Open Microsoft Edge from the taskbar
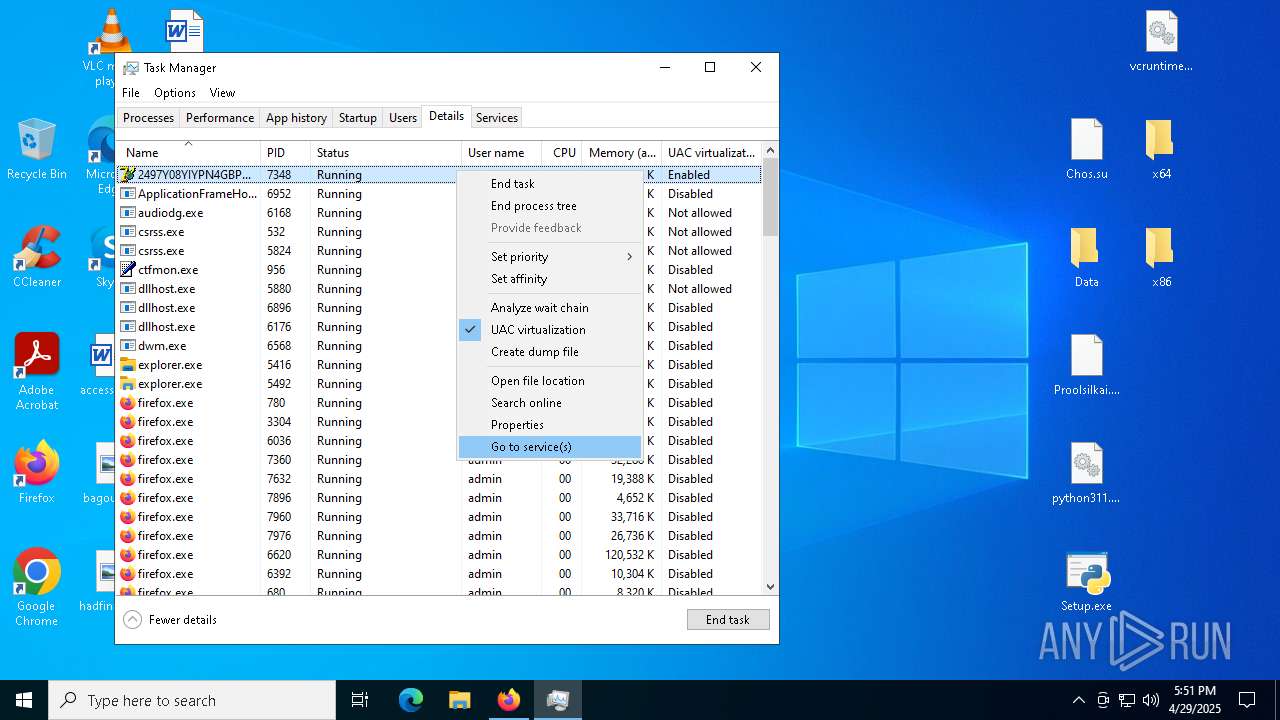This screenshot has height=720, width=1280. point(411,700)
